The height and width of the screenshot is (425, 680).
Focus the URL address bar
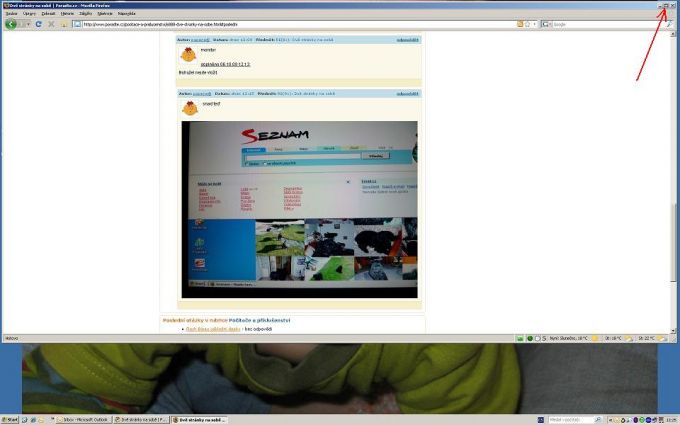[297, 24]
